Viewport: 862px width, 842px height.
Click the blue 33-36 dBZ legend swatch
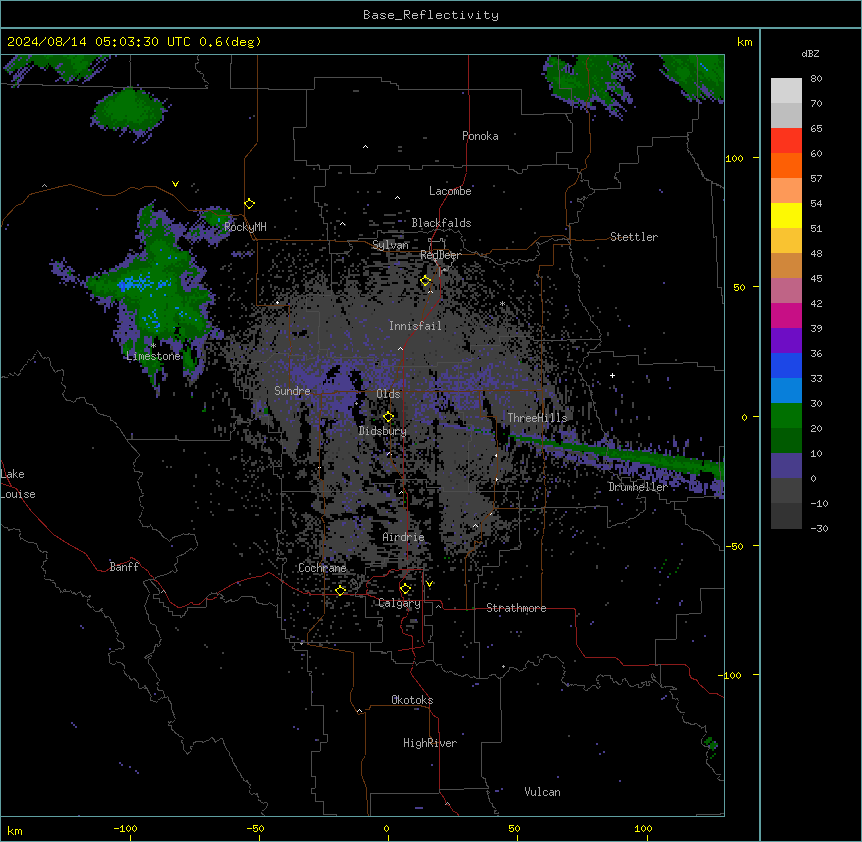[786, 365]
